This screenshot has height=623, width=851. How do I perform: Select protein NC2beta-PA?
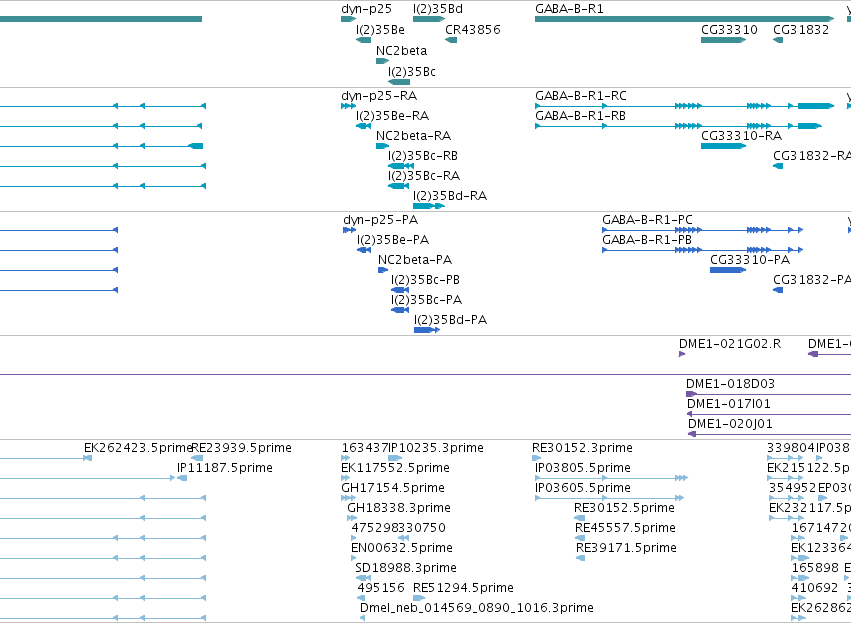(x=415, y=260)
